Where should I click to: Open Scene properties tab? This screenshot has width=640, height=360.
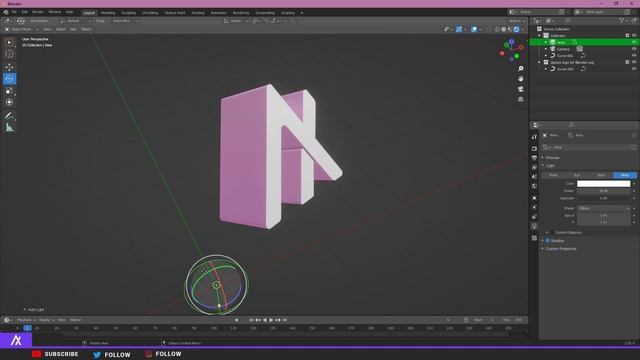click(x=534, y=177)
